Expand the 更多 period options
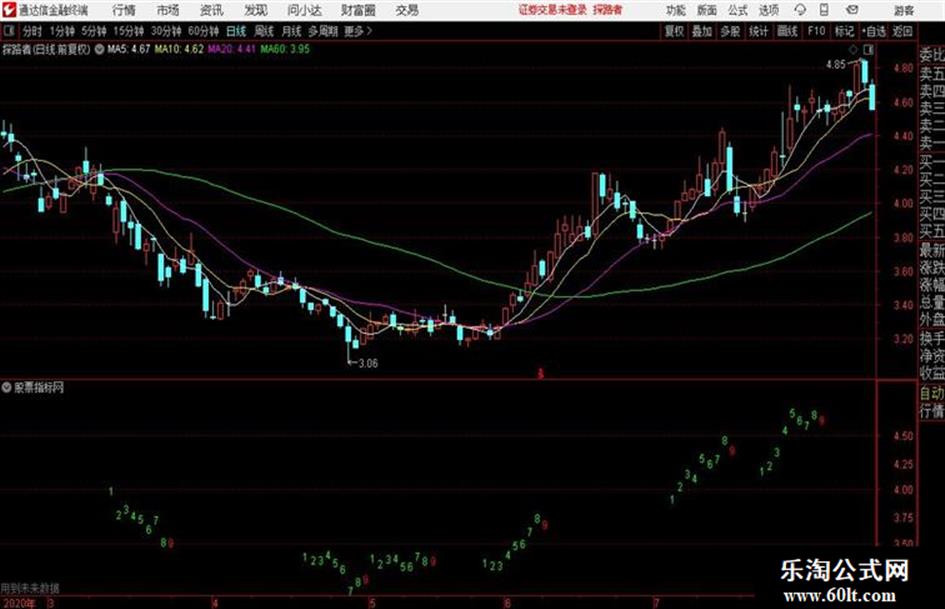Image resolution: width=945 pixels, height=609 pixels. pos(358,31)
